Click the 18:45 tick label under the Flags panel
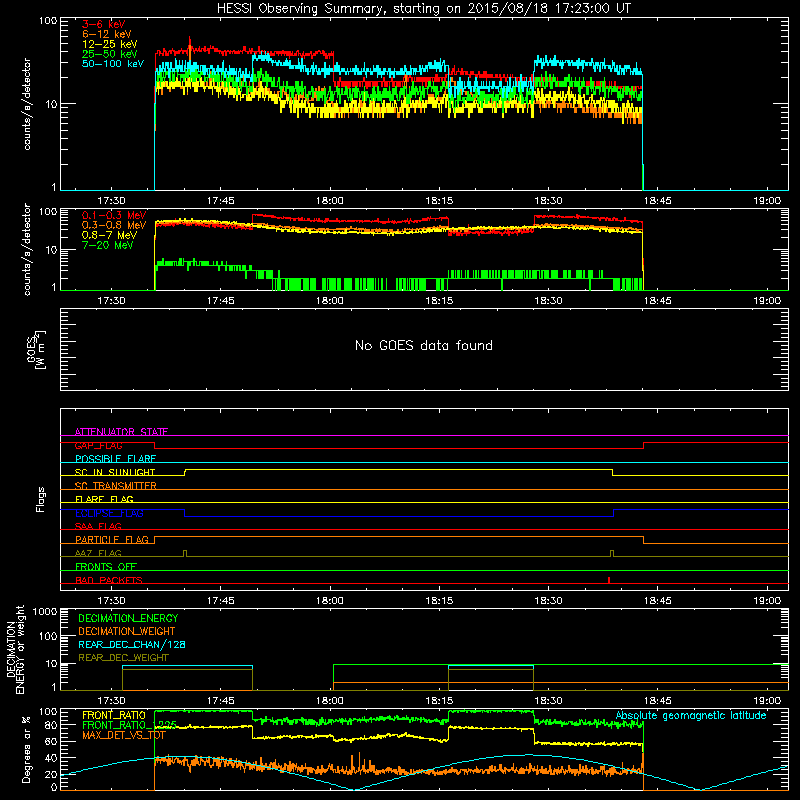Viewport: 800px width, 800px height. pyautogui.click(x=658, y=601)
